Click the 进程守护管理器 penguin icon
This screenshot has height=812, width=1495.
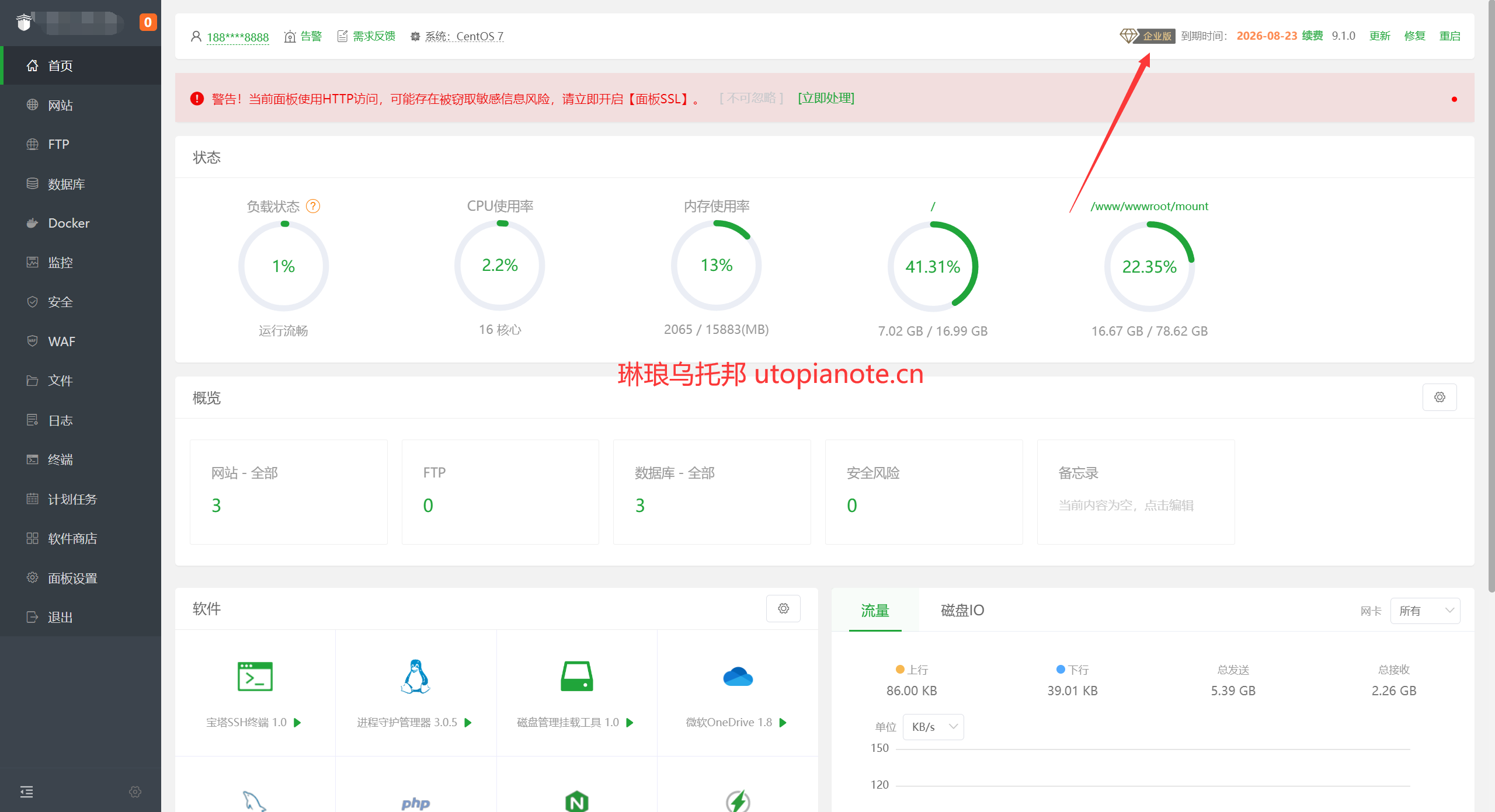click(416, 677)
